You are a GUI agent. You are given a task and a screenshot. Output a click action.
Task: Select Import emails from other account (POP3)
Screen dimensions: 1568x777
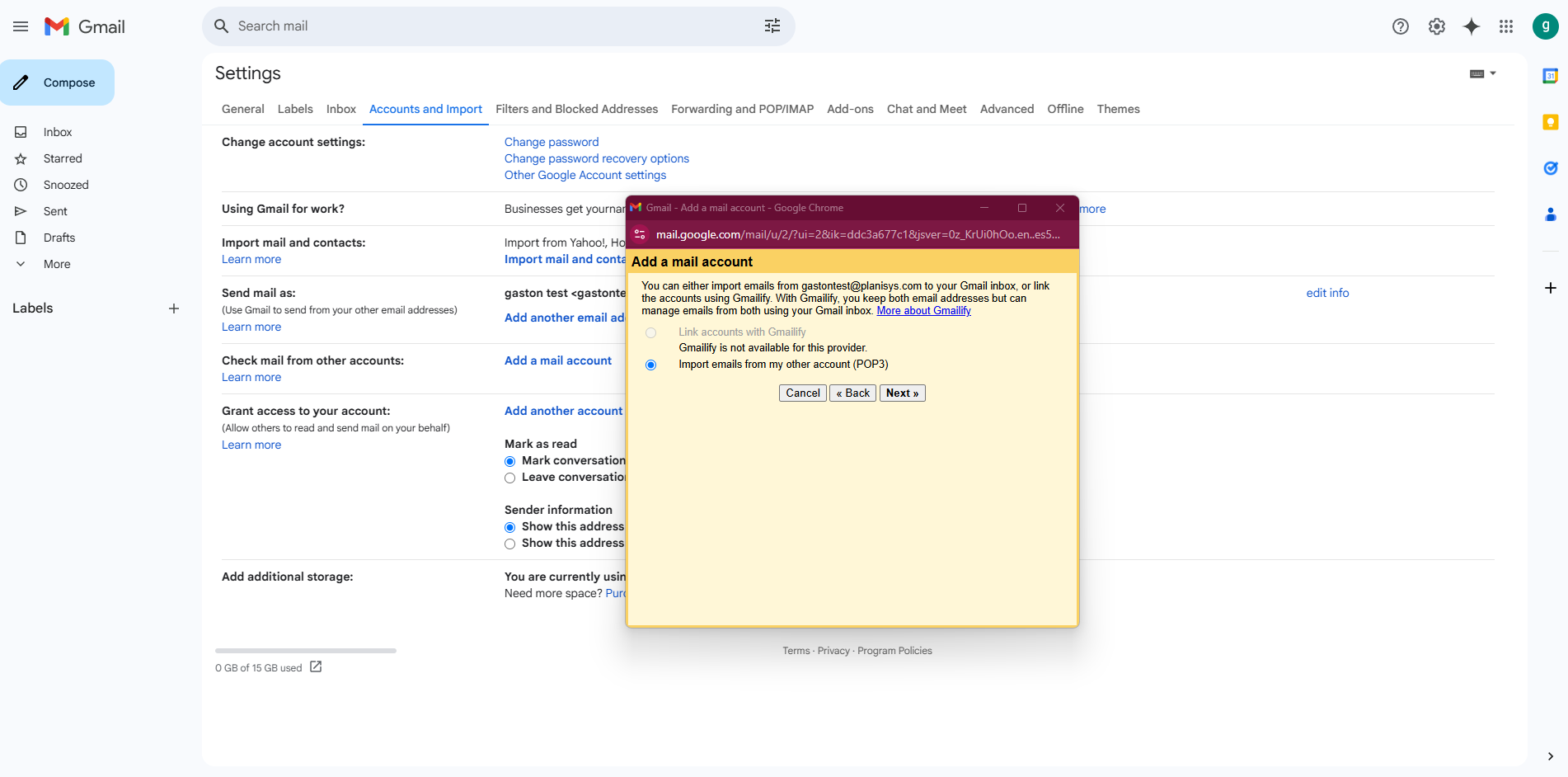click(x=651, y=365)
